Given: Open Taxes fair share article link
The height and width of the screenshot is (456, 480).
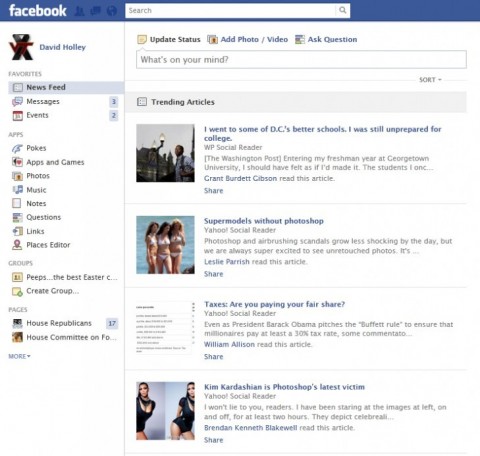Looking at the screenshot, I should [274, 304].
